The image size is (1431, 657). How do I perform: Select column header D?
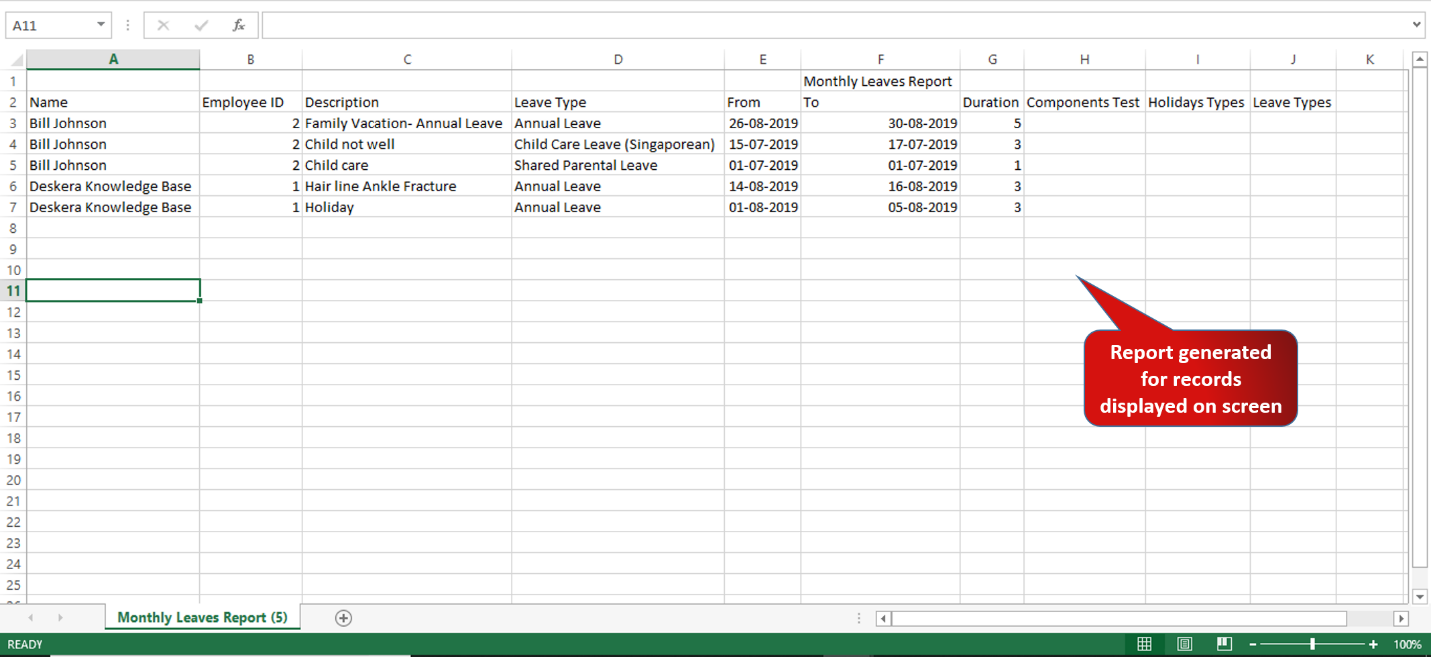618,59
